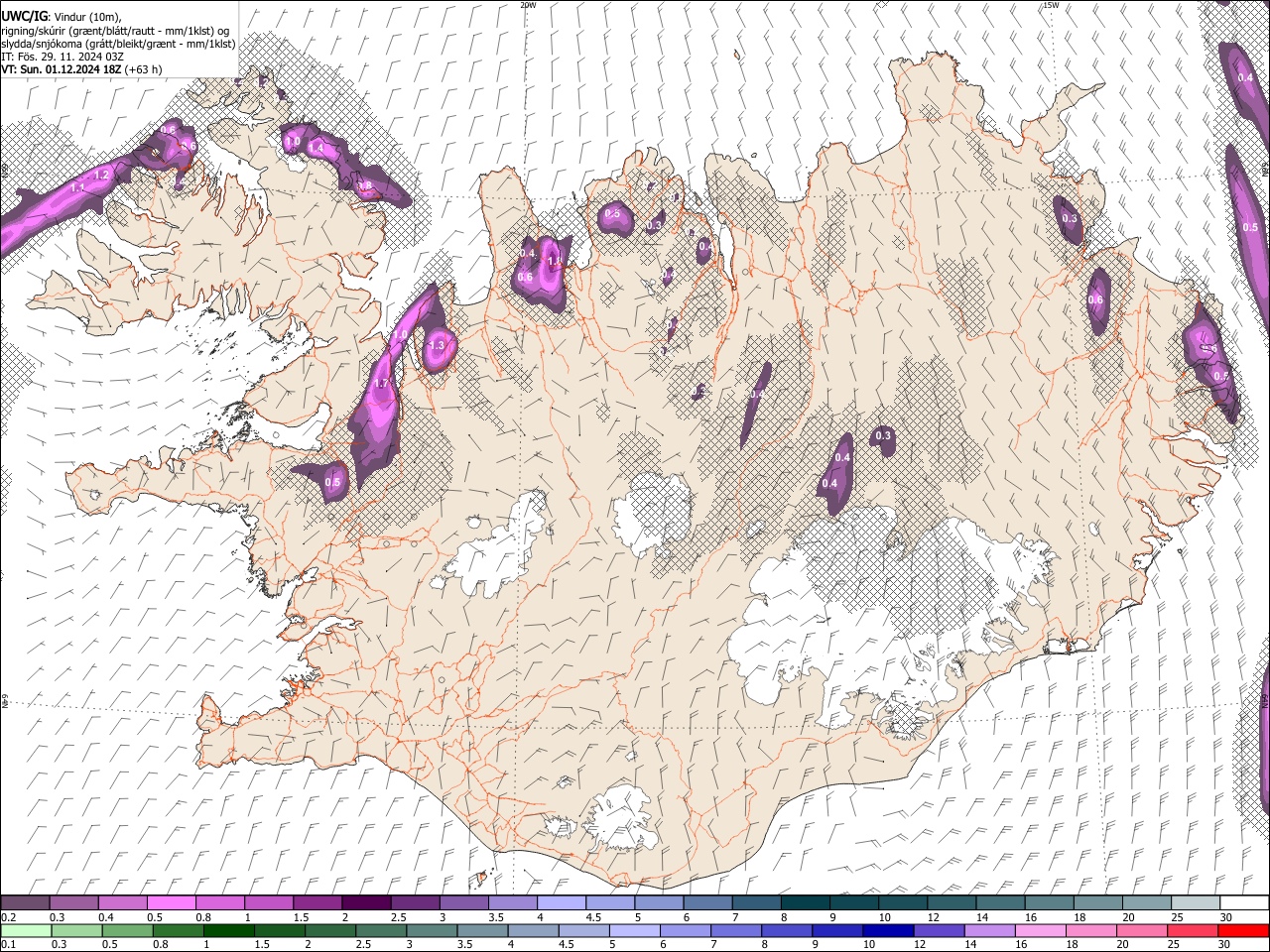The width and height of the screenshot is (1270, 952).
Task: Click the 1.2 precipitation value on the map
Action: pos(101,176)
